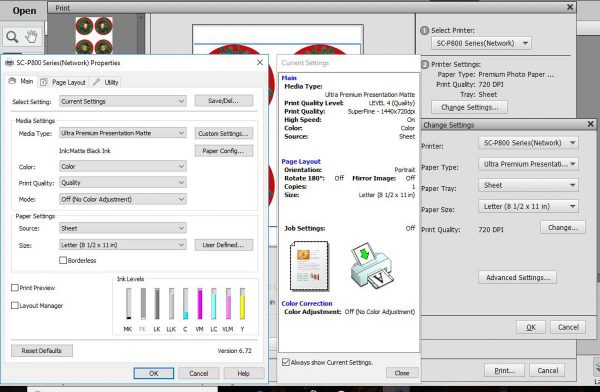Open the paper Source dropdown
The width and height of the screenshot is (600, 392).
pos(123,228)
